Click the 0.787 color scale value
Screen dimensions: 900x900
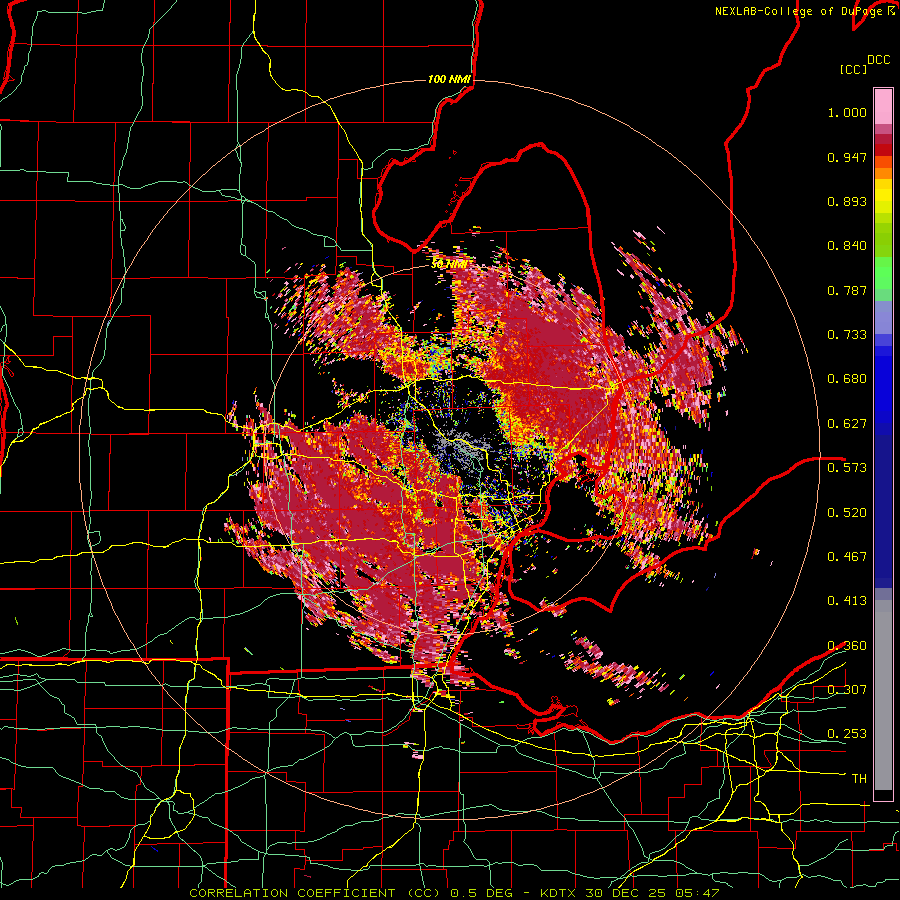pos(847,290)
